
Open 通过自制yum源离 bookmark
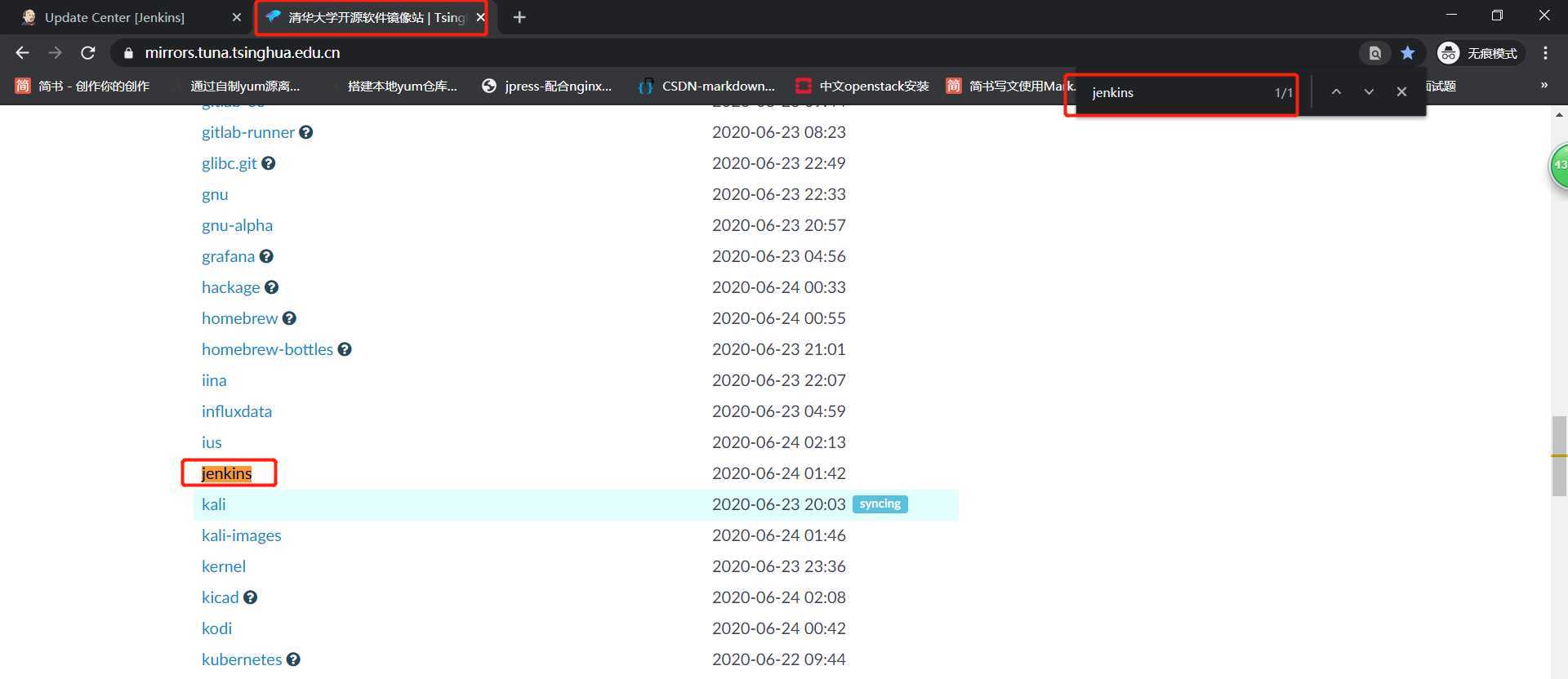(x=237, y=86)
